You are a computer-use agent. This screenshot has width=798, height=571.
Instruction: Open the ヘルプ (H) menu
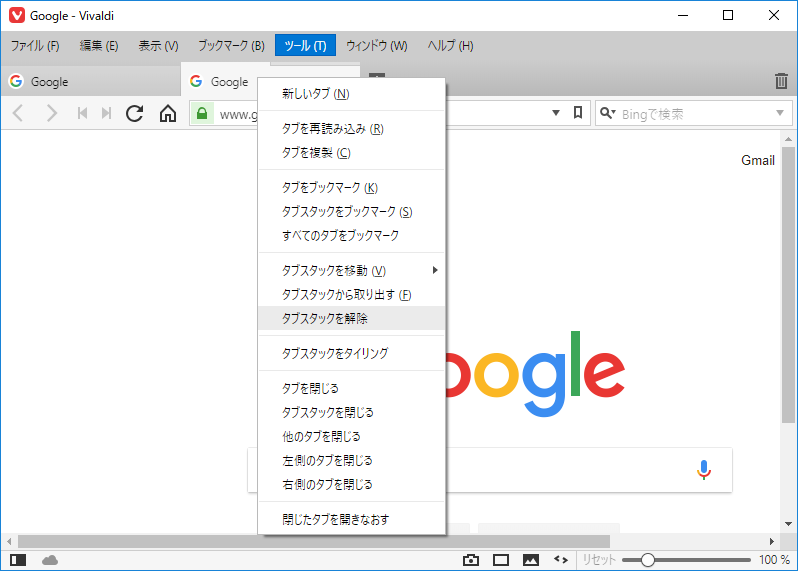tap(450, 46)
